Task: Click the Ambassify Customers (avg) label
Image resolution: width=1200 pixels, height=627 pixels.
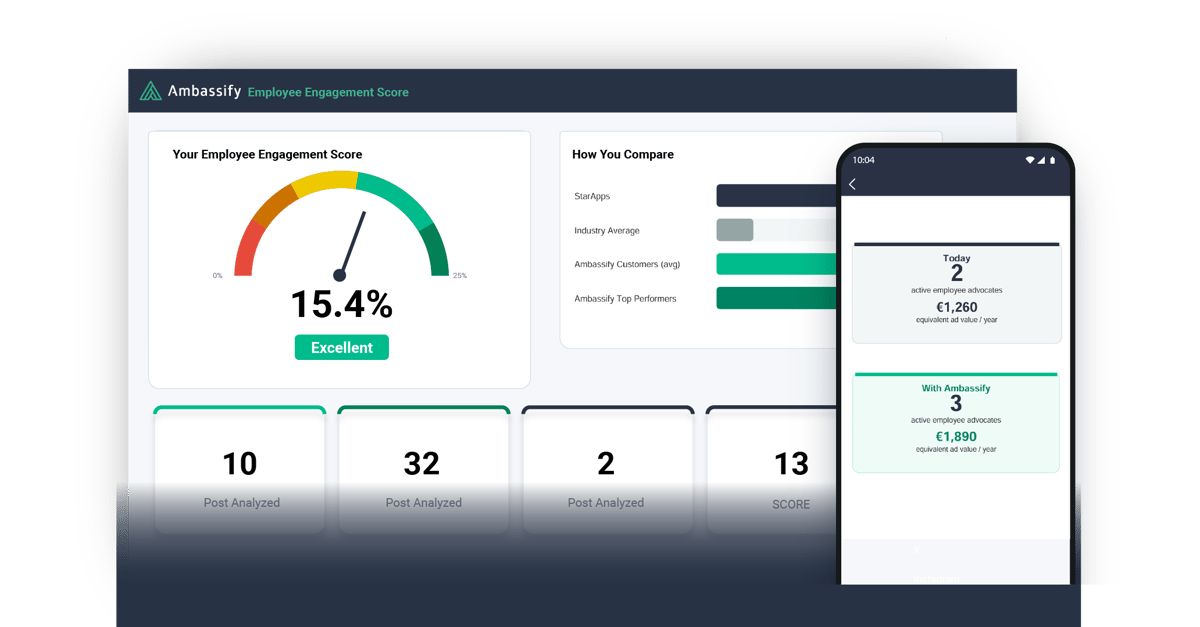Action: 627,265
